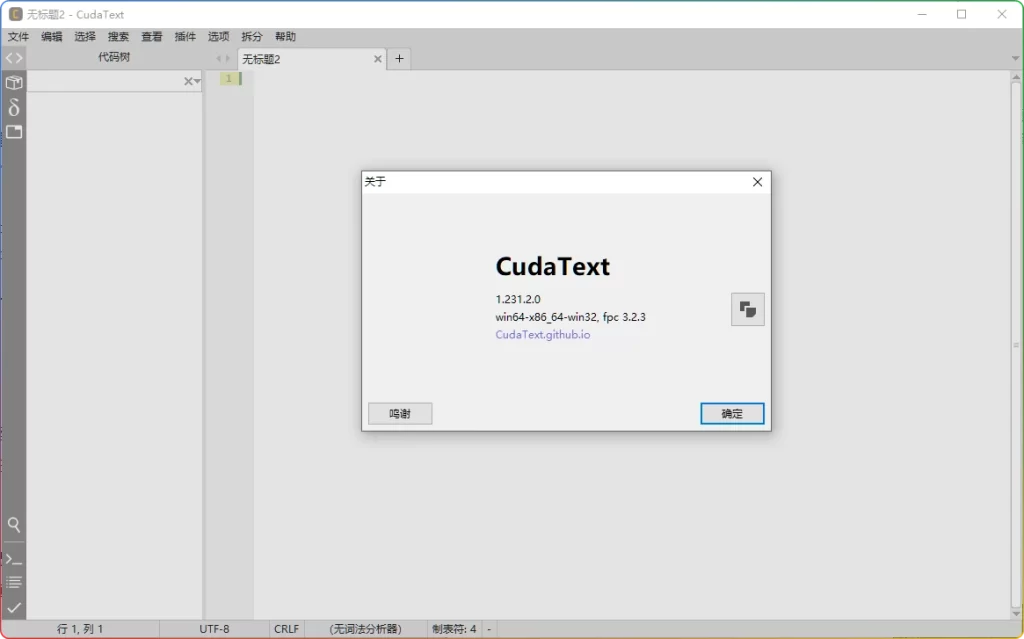Viewport: 1024px width, 639px height.
Task: Open the 插件 menu
Action: coord(184,36)
